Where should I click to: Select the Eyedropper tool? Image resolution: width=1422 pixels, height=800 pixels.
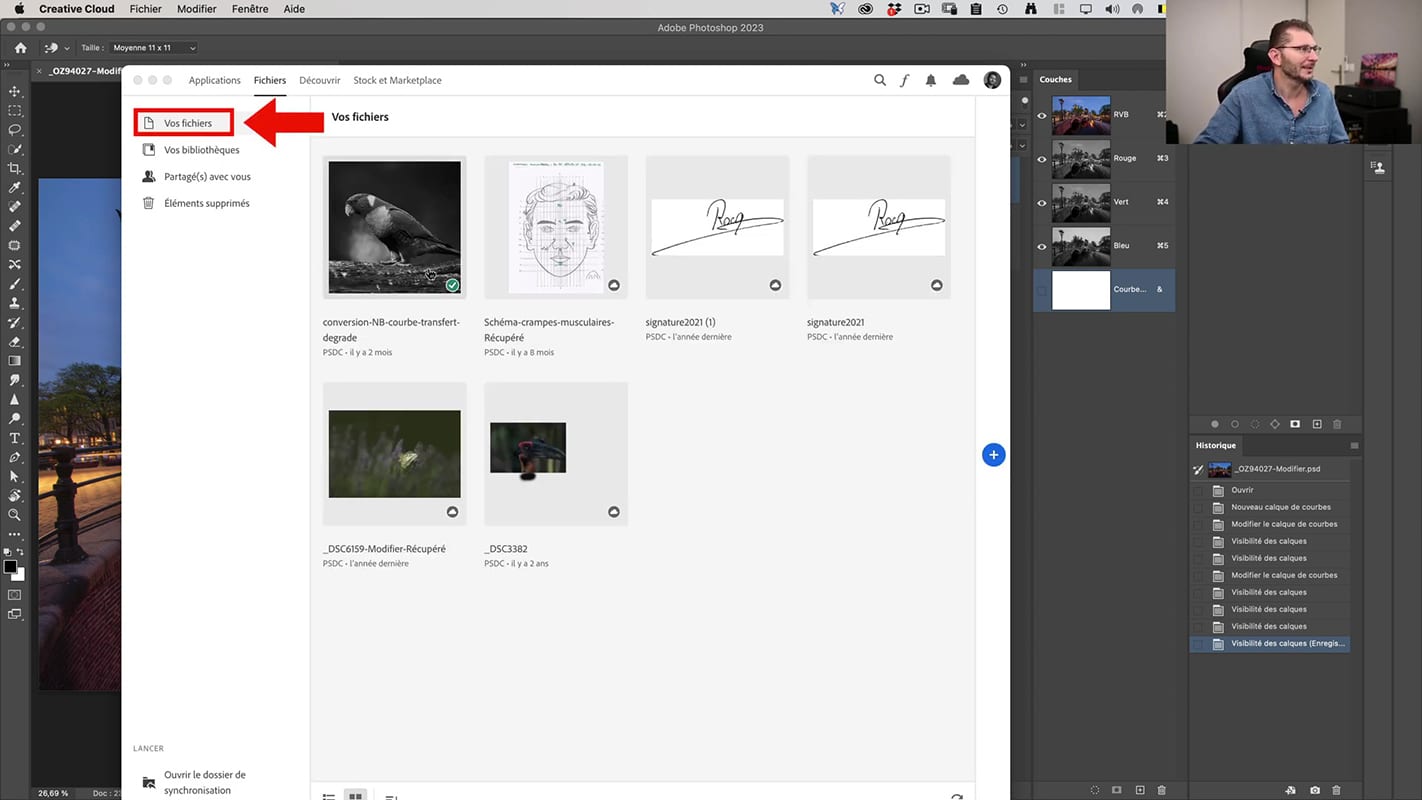tap(14, 188)
